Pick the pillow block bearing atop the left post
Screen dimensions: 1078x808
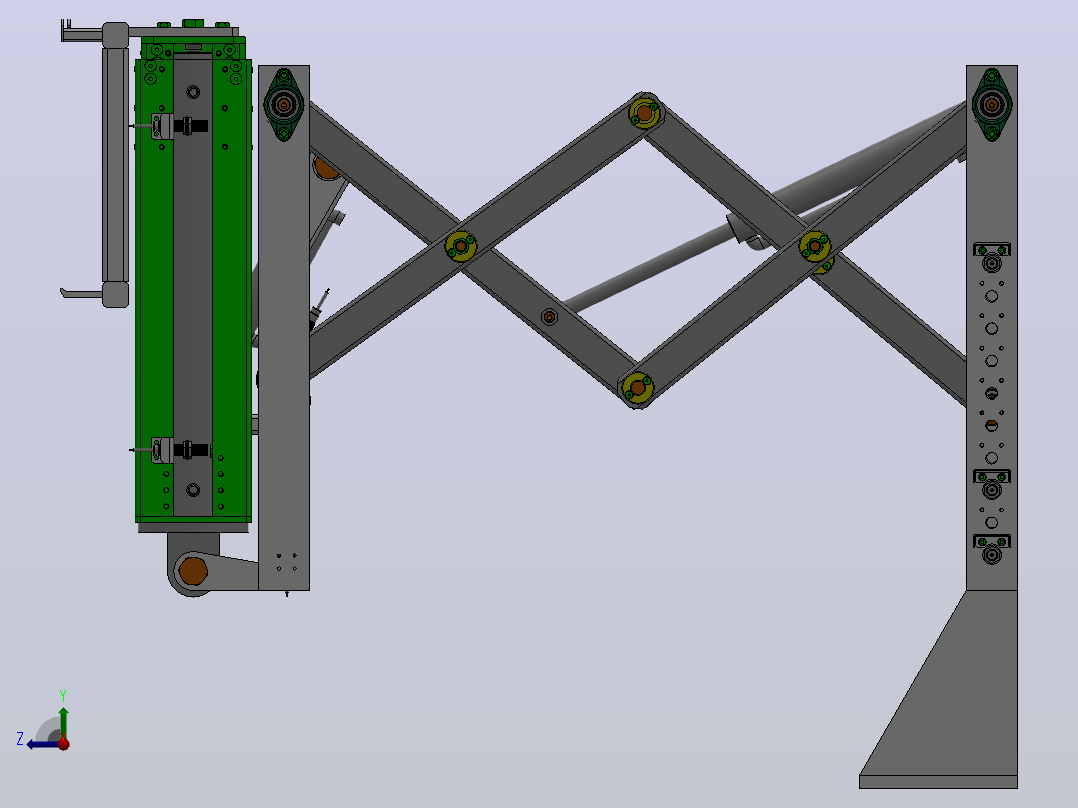(x=284, y=105)
